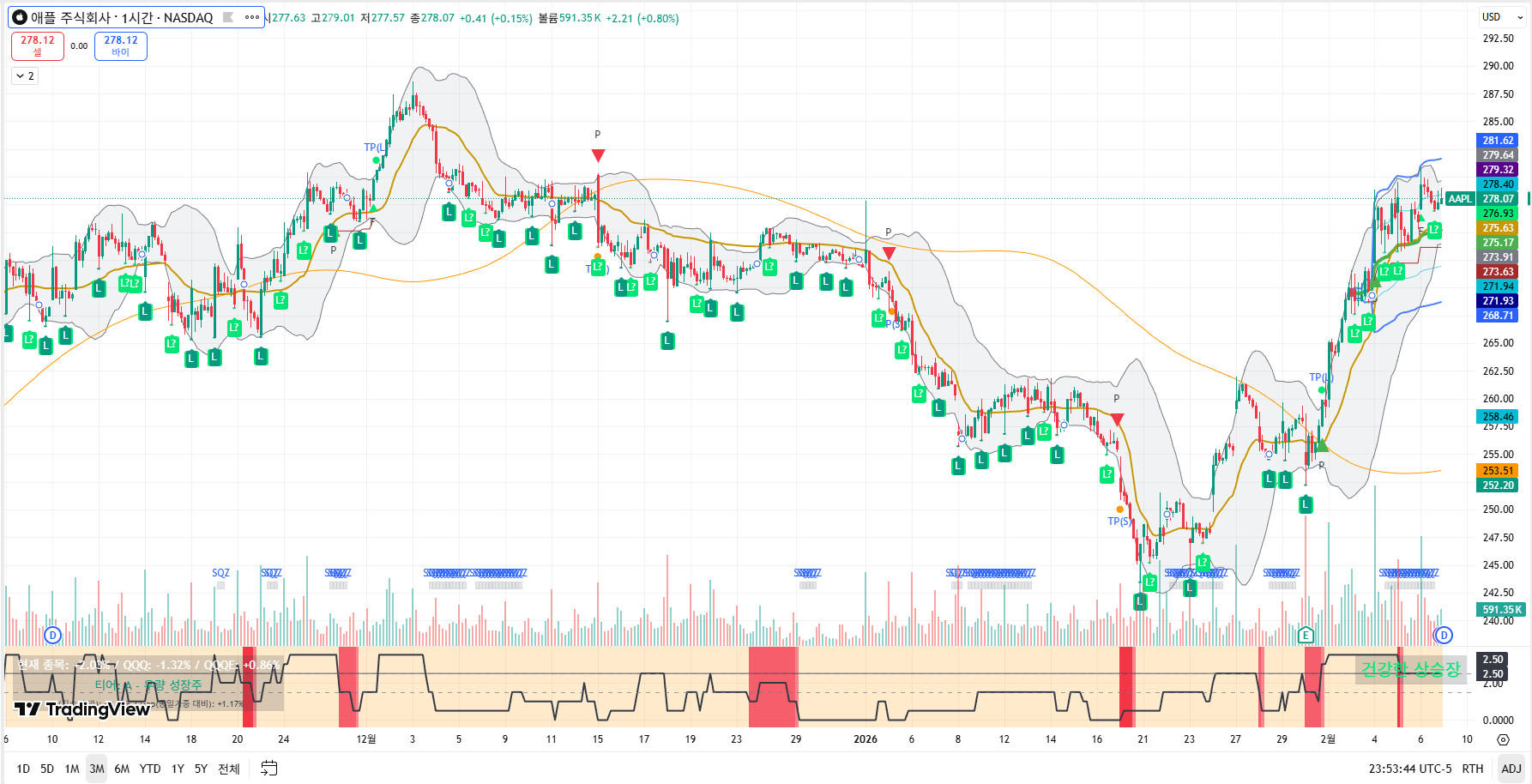This screenshot has height=784, width=1532.
Task: Open the RTH session dropdown
Action: pyautogui.click(x=1473, y=769)
